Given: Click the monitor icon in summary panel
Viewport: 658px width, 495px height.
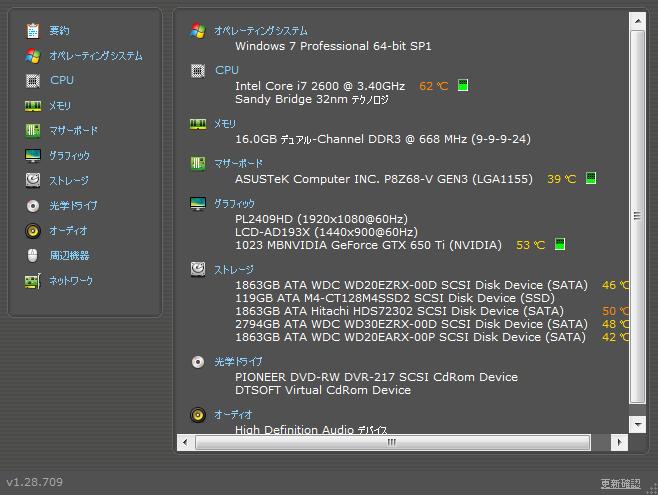Looking at the screenshot, I should [198, 203].
